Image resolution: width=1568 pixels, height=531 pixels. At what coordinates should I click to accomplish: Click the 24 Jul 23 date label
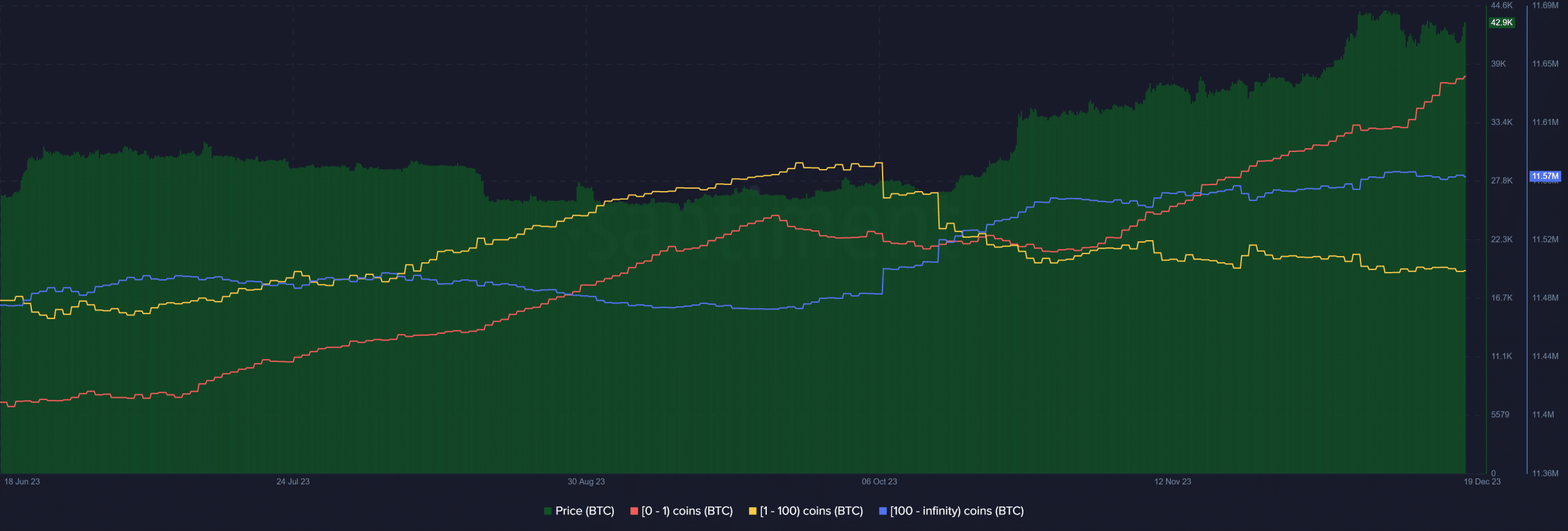tap(293, 481)
